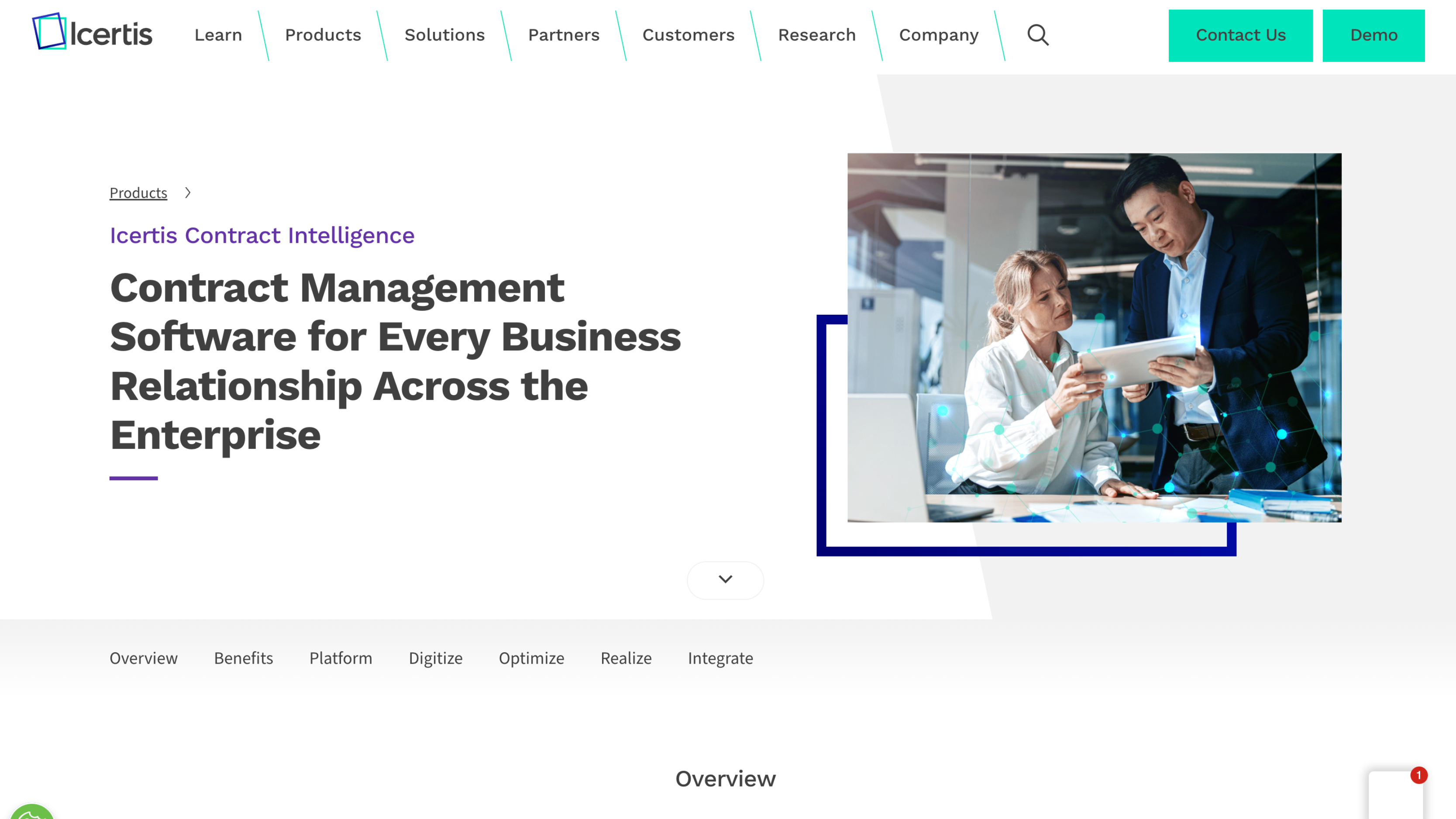Open the Research menu
The height and width of the screenshot is (819, 1456).
point(817,35)
